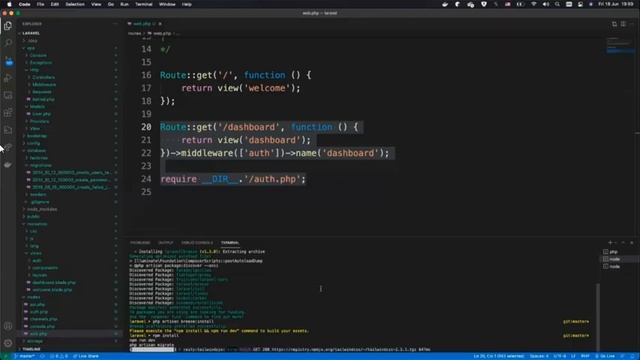Open the Search view in the activity bar
640x360 pixels.
[x=8, y=42]
